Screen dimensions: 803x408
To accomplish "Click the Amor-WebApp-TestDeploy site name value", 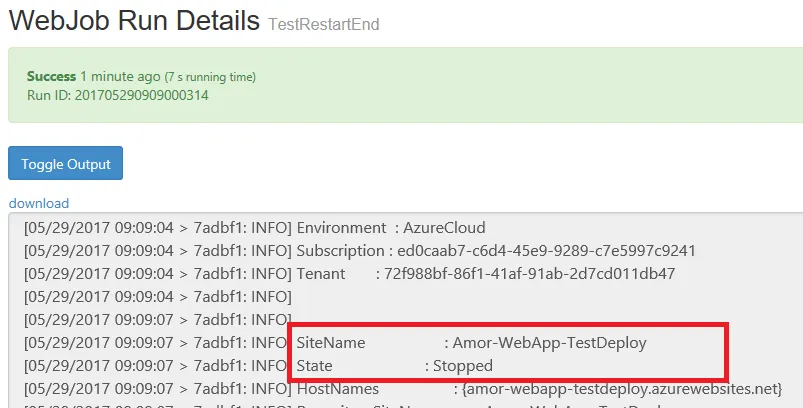I will pyautogui.click(x=549, y=343).
